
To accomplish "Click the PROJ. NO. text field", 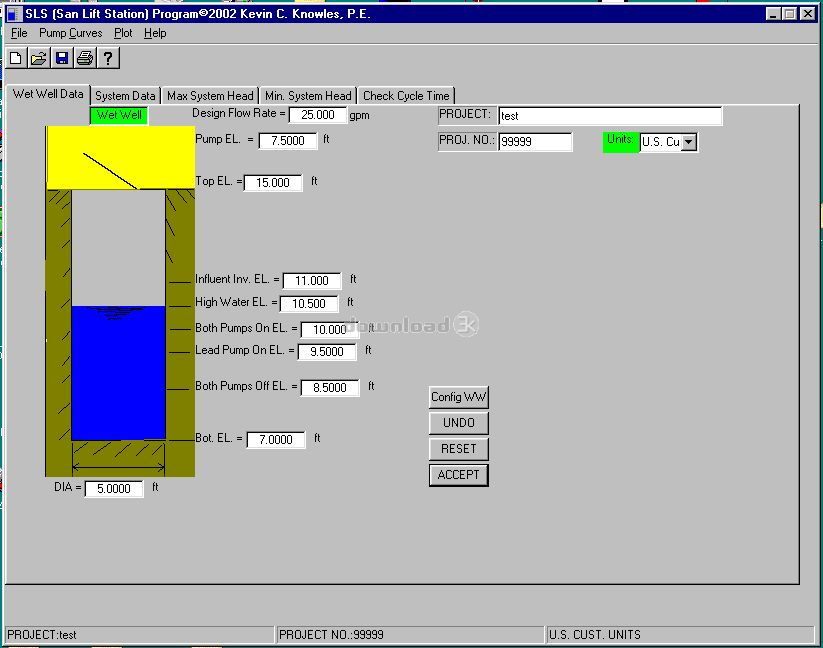I will click(x=535, y=142).
